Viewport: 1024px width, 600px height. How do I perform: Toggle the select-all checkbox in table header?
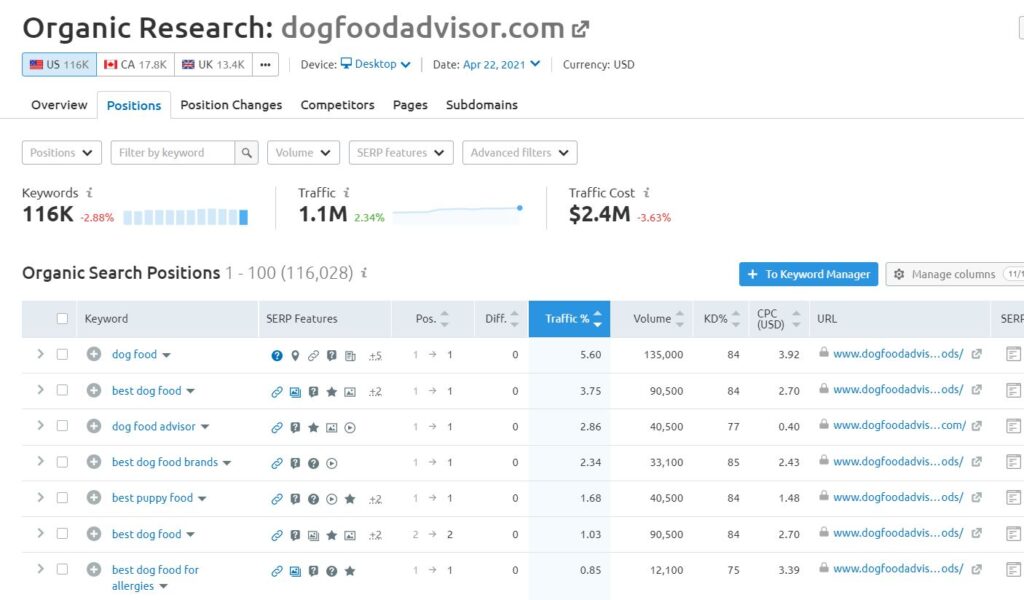[62, 319]
